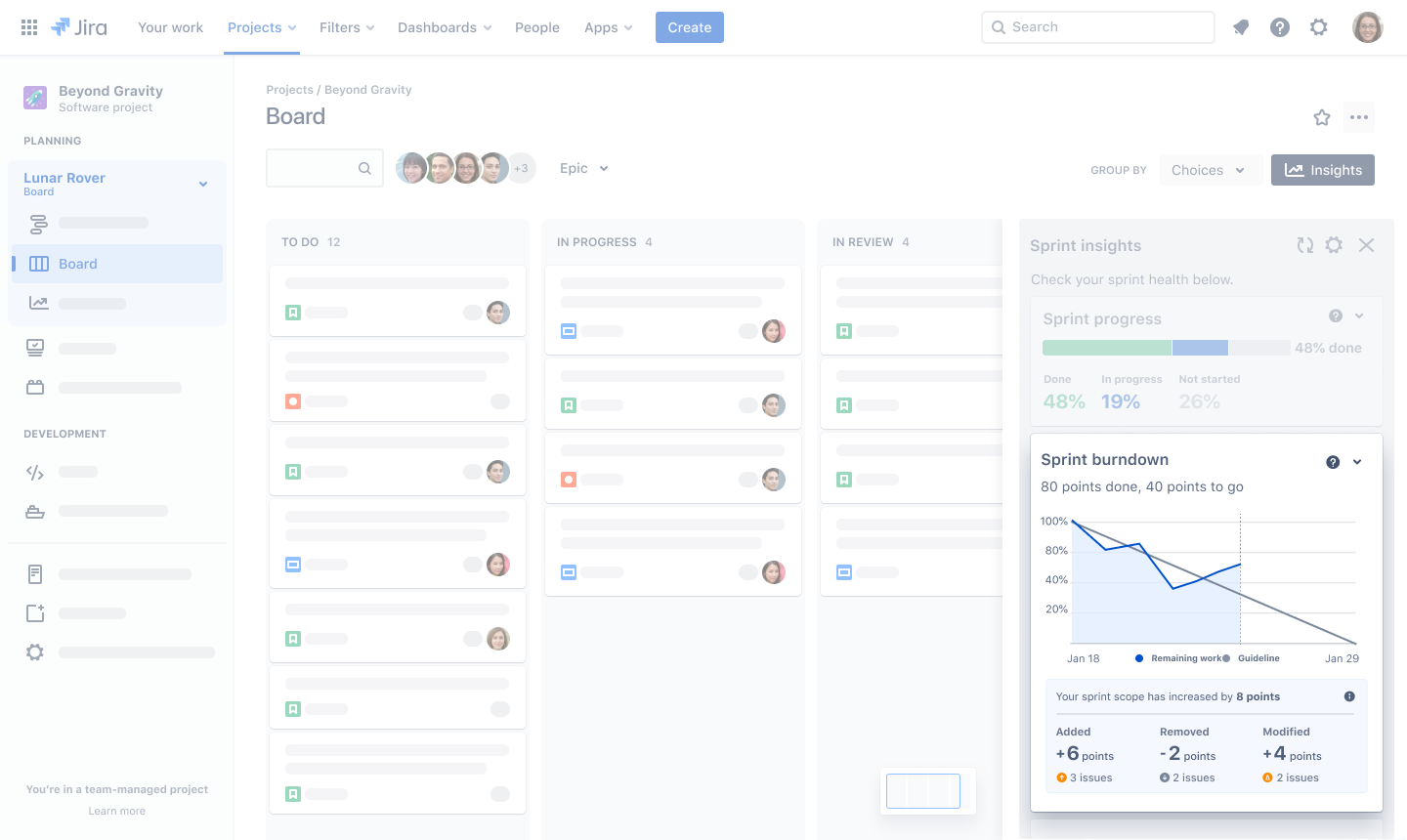Open the calendar-like icon item in sidebar
The image size is (1407, 840).
coord(35,388)
